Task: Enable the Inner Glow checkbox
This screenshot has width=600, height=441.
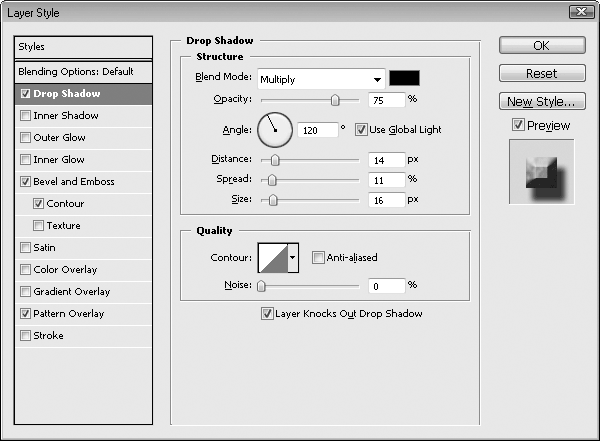Action: coord(25,160)
